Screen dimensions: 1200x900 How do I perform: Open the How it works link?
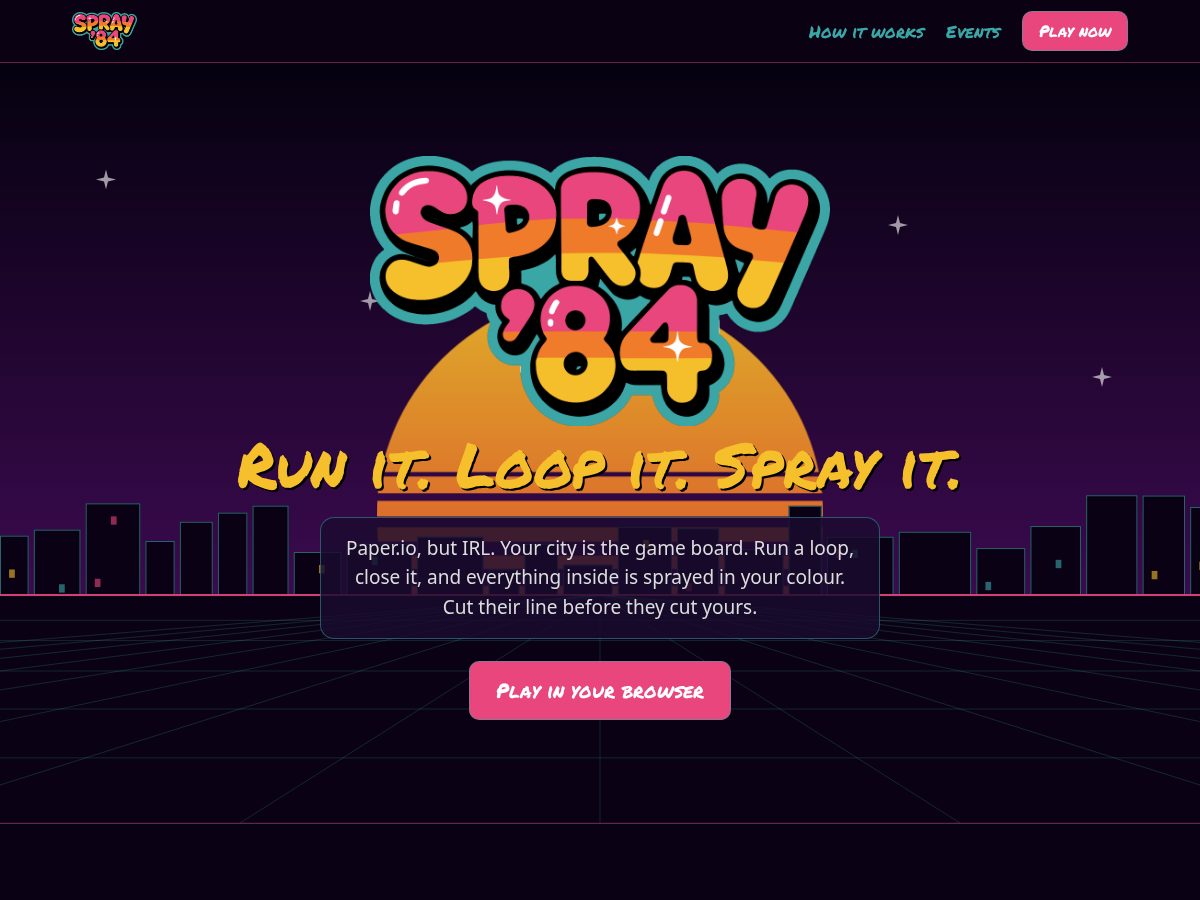point(866,32)
